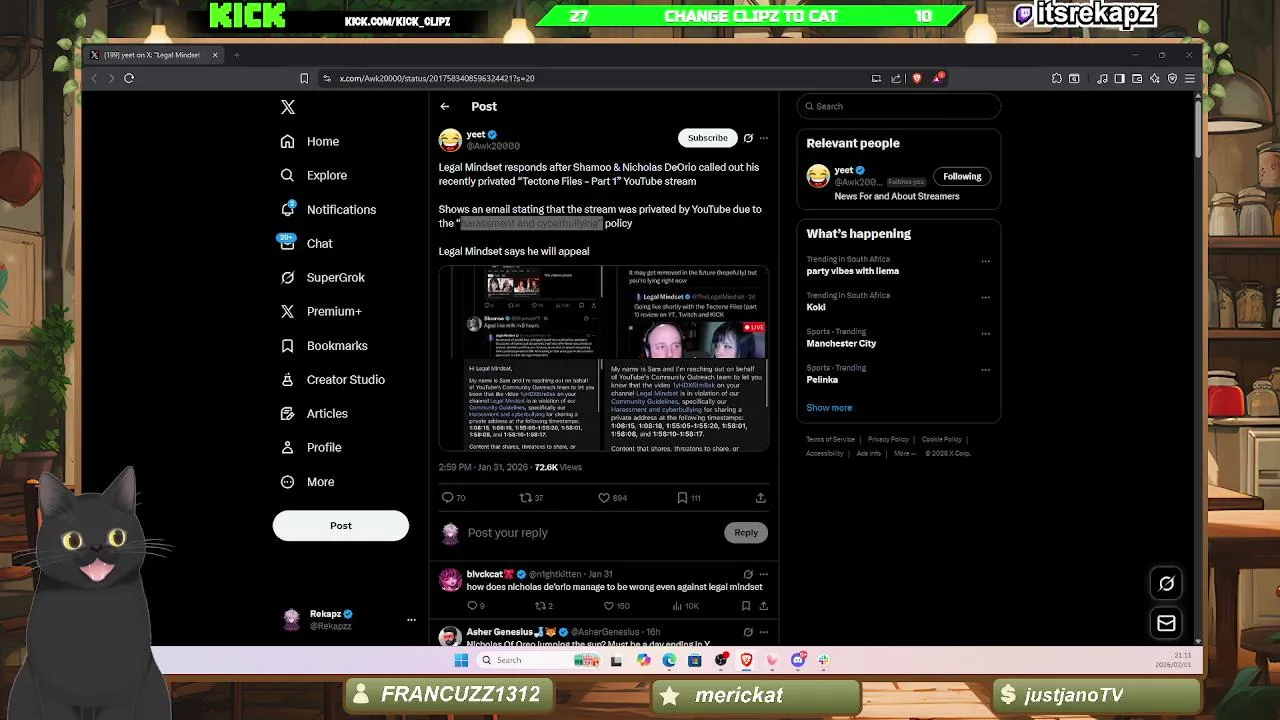Open yeet's profile avatar on the post
Viewport: 1280px width, 720px height.
[450, 140]
